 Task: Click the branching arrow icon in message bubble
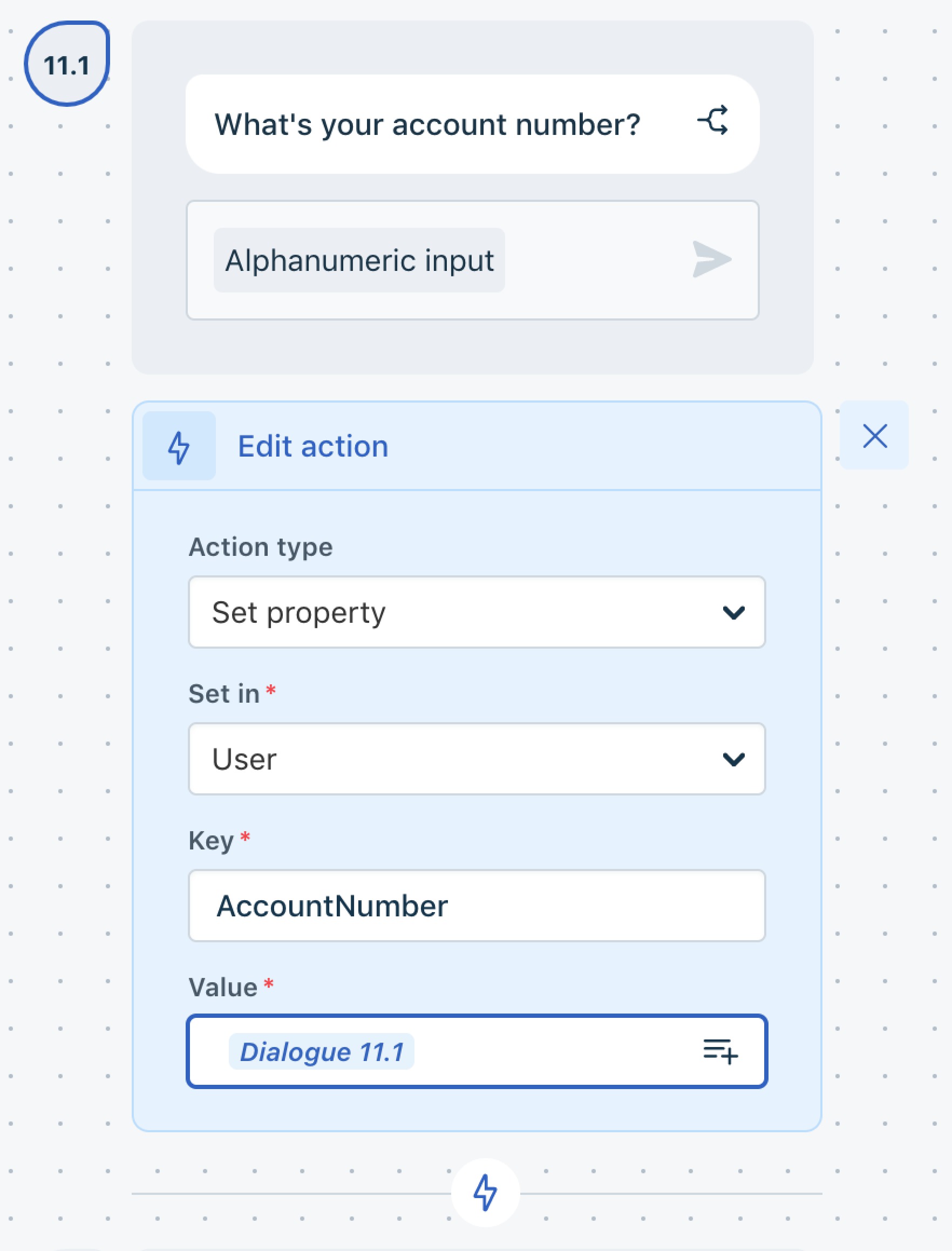713,120
